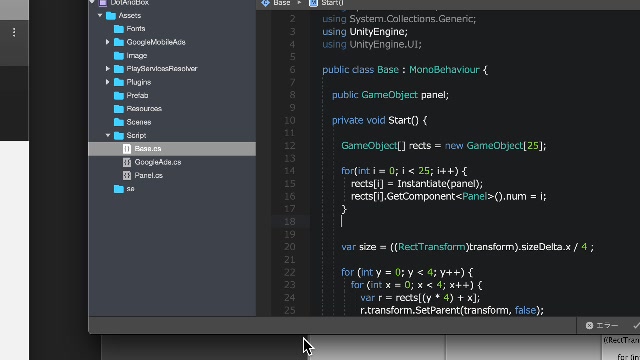Image resolution: width=640 pixels, height=360 pixels.
Task: Select Scenes folder name
Action: tap(139, 122)
